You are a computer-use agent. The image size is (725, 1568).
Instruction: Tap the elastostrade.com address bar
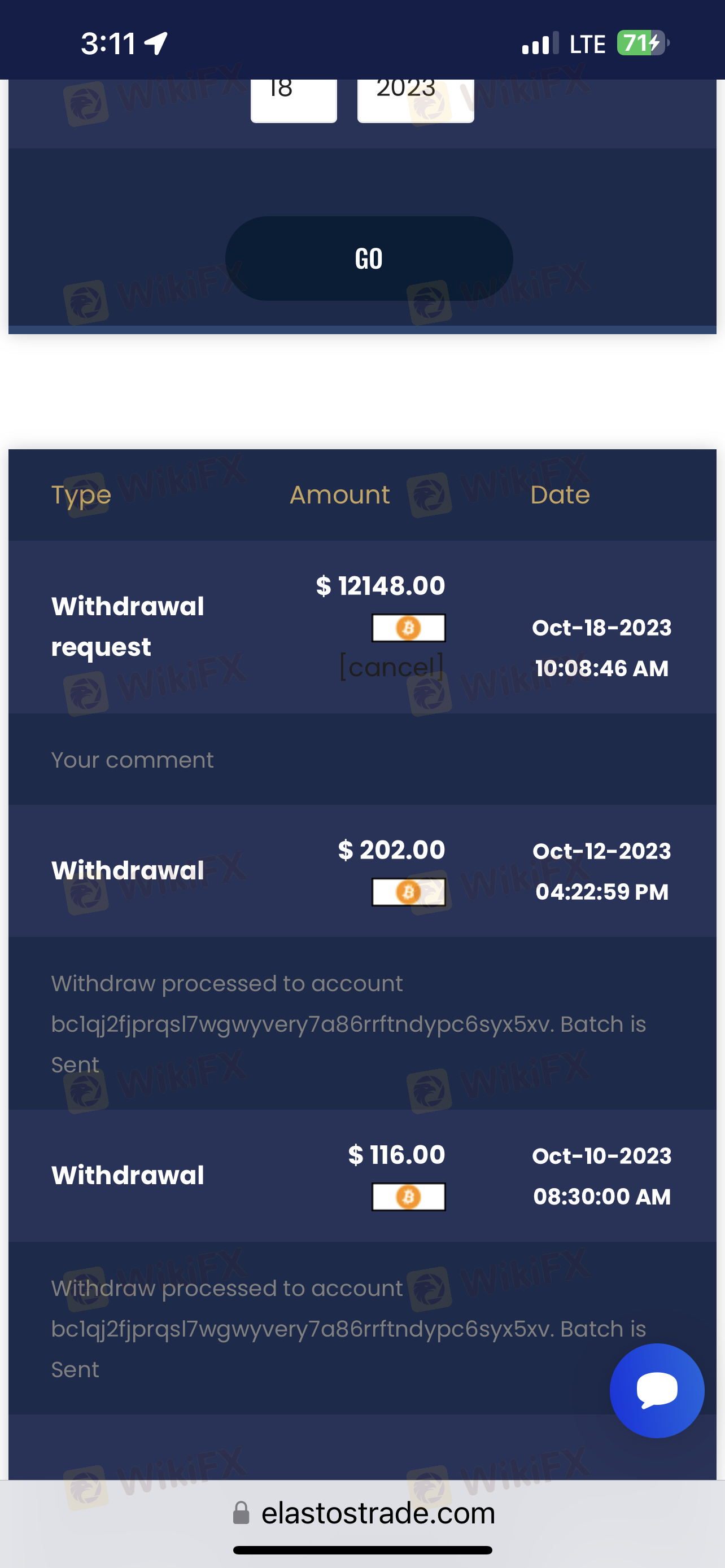(x=363, y=1513)
